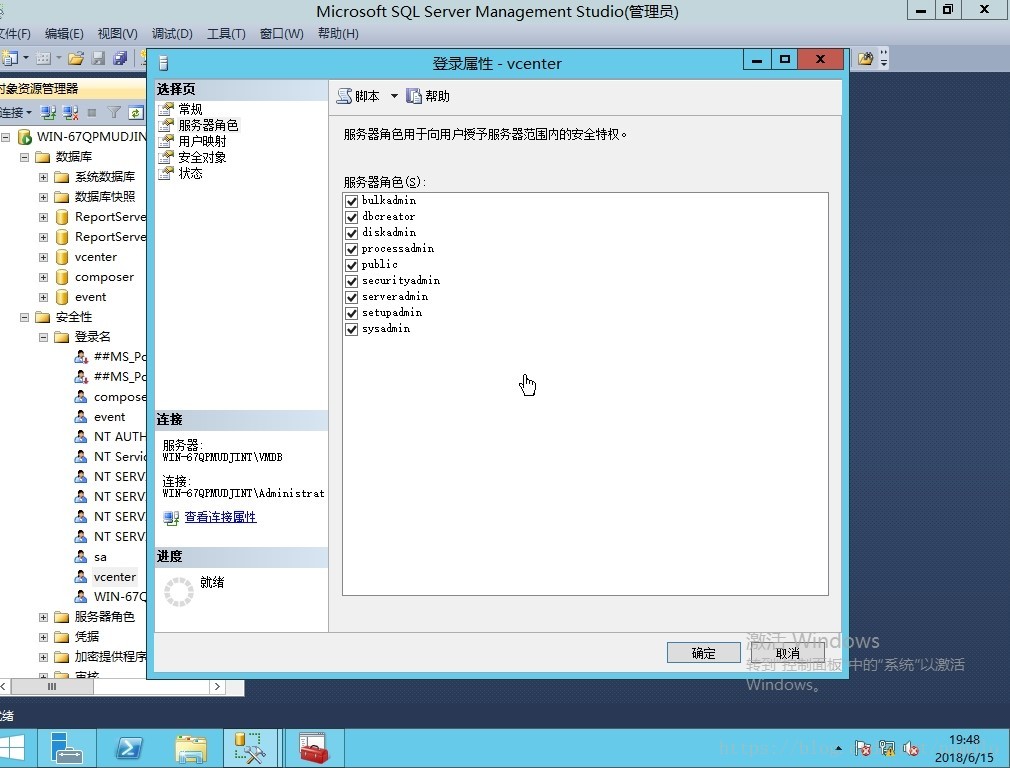
Task: Open the 编辑(E) menu
Action: click(x=64, y=34)
